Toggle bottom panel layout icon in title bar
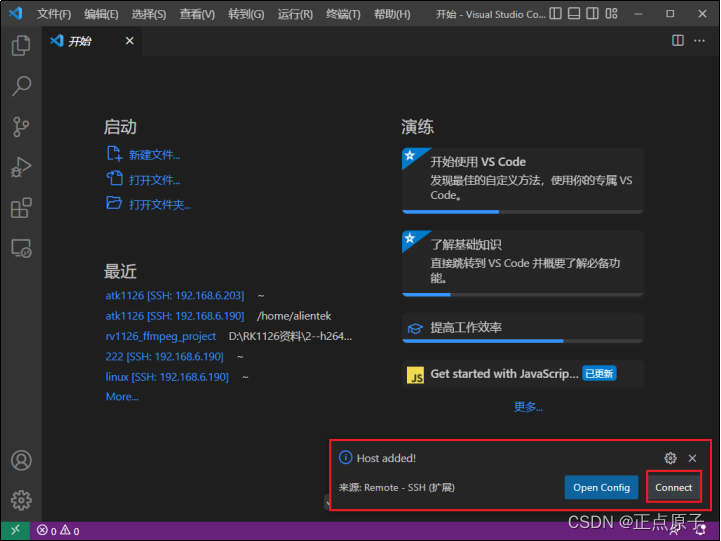 click(x=573, y=14)
